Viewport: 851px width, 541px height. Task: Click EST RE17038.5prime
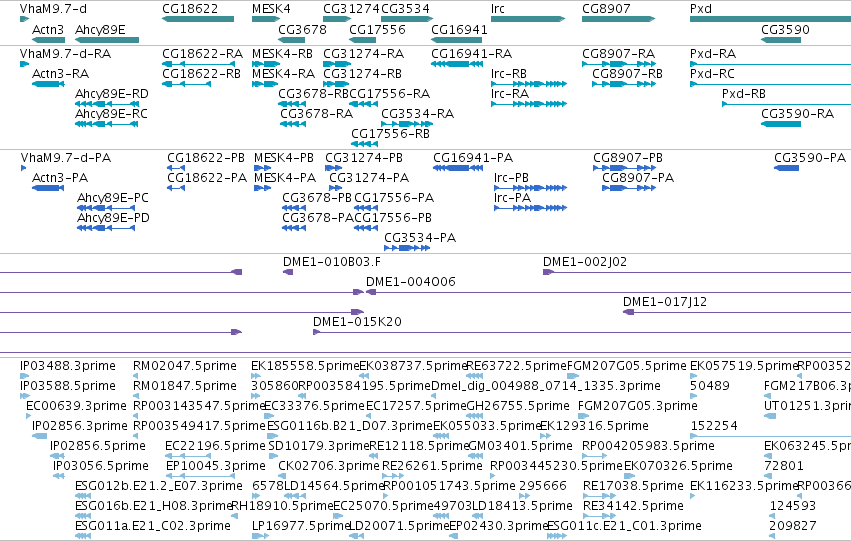599,497
